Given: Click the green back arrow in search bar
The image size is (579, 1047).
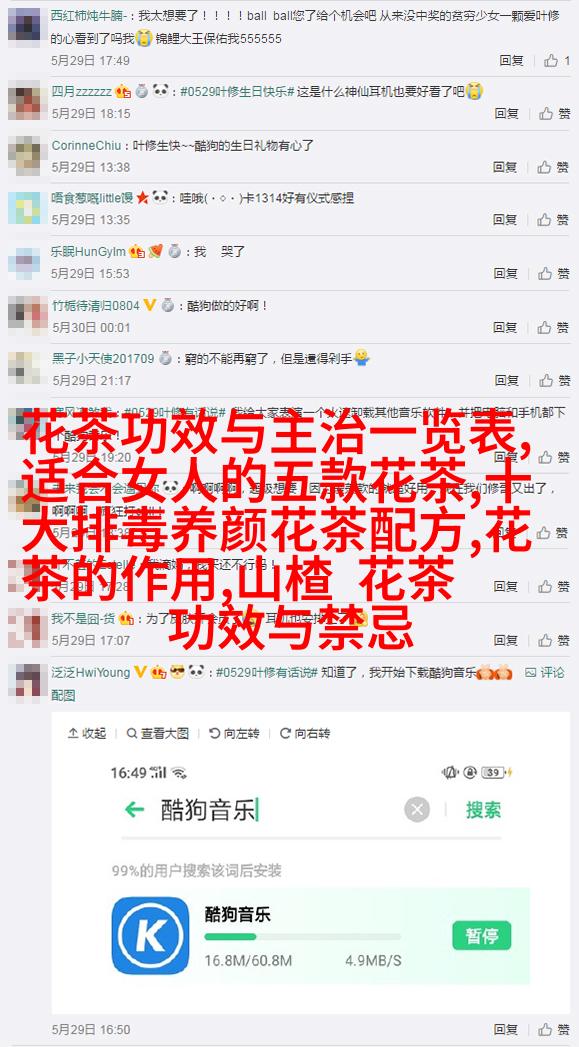Looking at the screenshot, I should pos(135,810).
